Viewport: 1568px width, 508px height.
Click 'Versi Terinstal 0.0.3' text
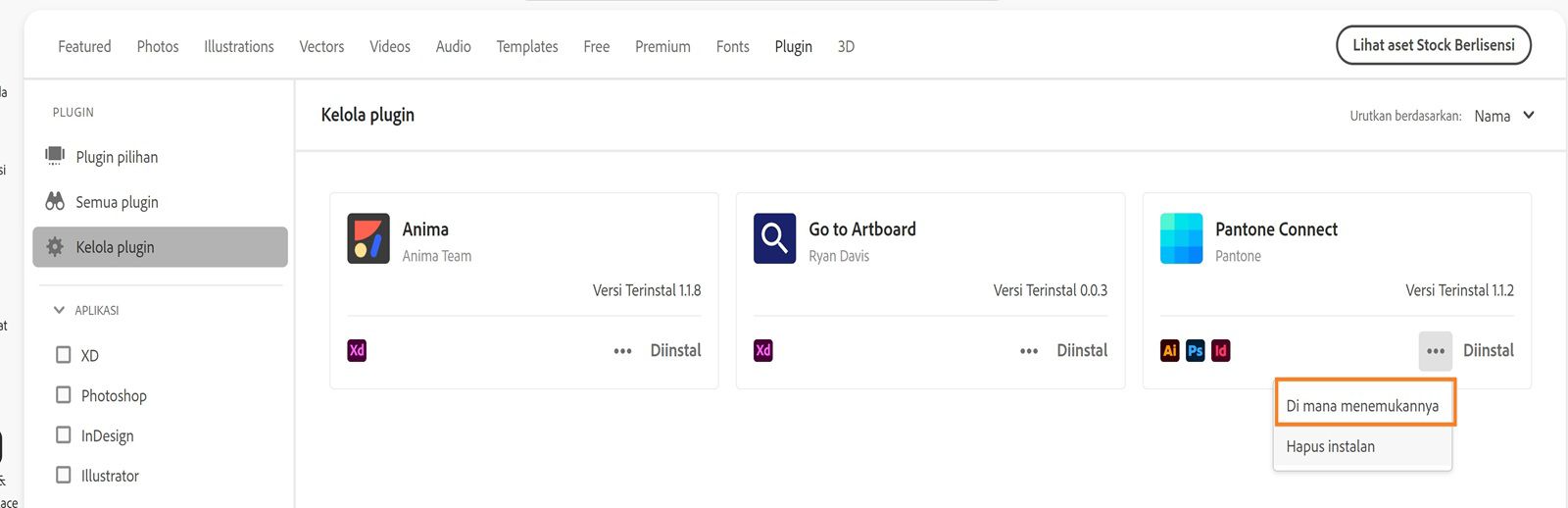point(1051,290)
